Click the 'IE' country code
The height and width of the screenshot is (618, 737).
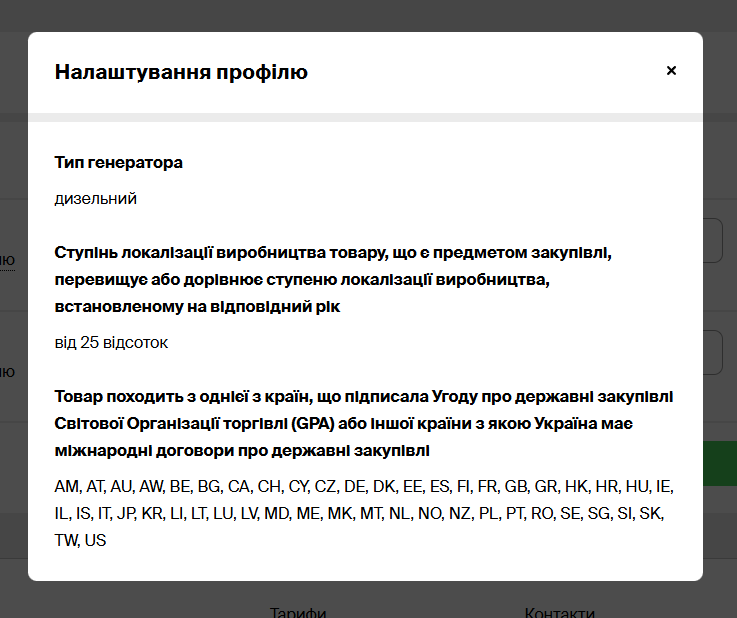pyautogui.click(x=665, y=487)
